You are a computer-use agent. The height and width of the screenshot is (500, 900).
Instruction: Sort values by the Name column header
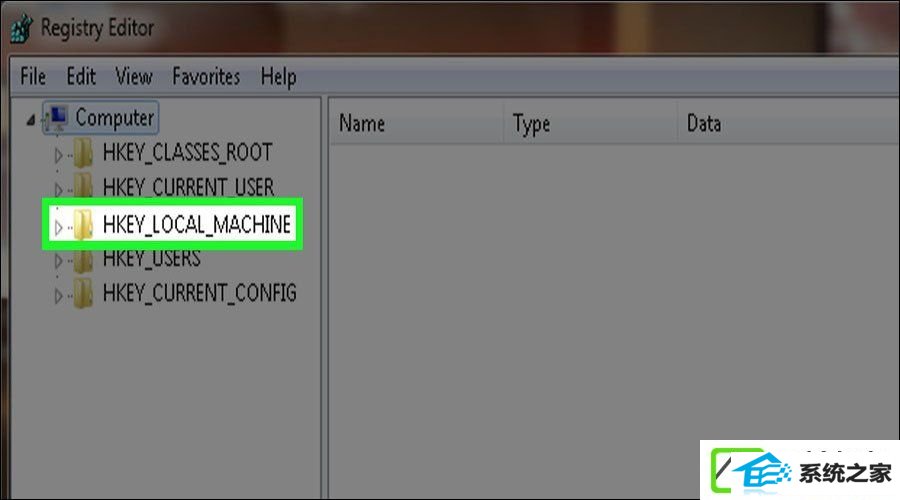coord(417,123)
